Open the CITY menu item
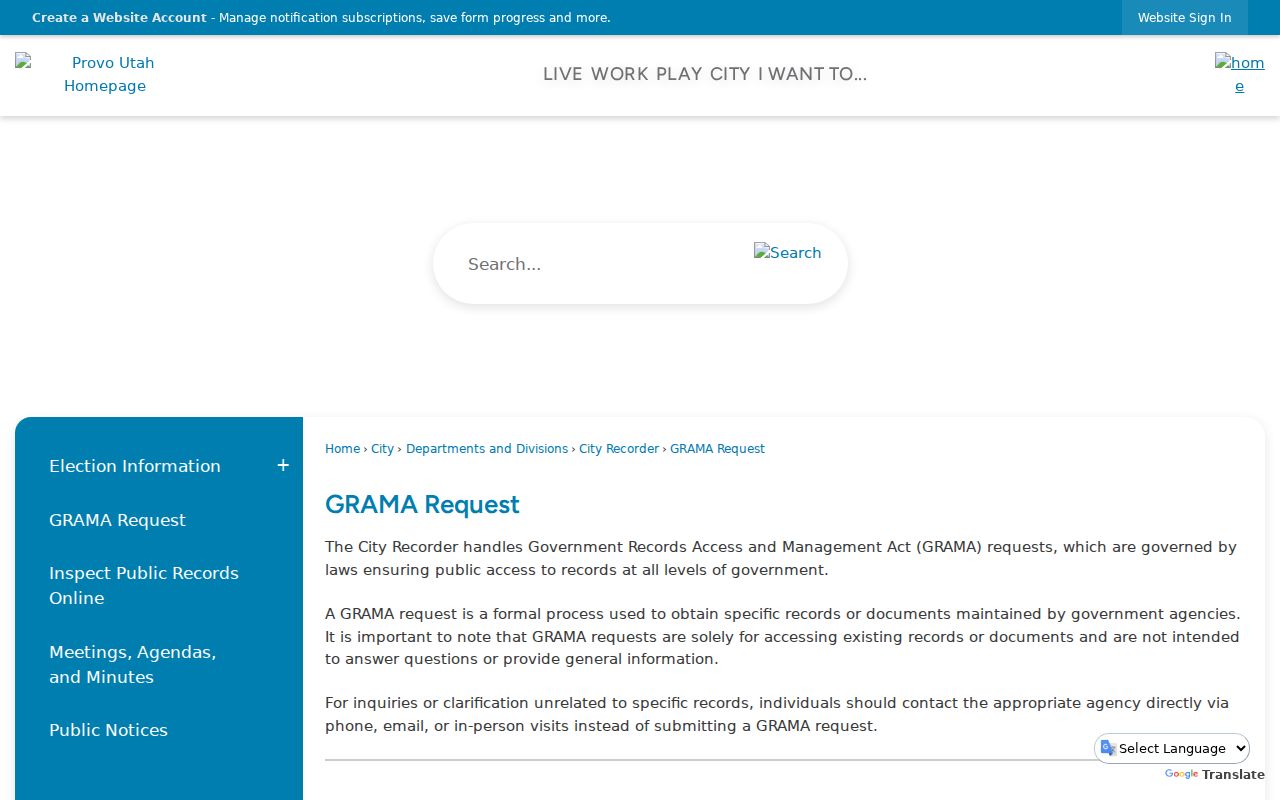 tap(730, 74)
